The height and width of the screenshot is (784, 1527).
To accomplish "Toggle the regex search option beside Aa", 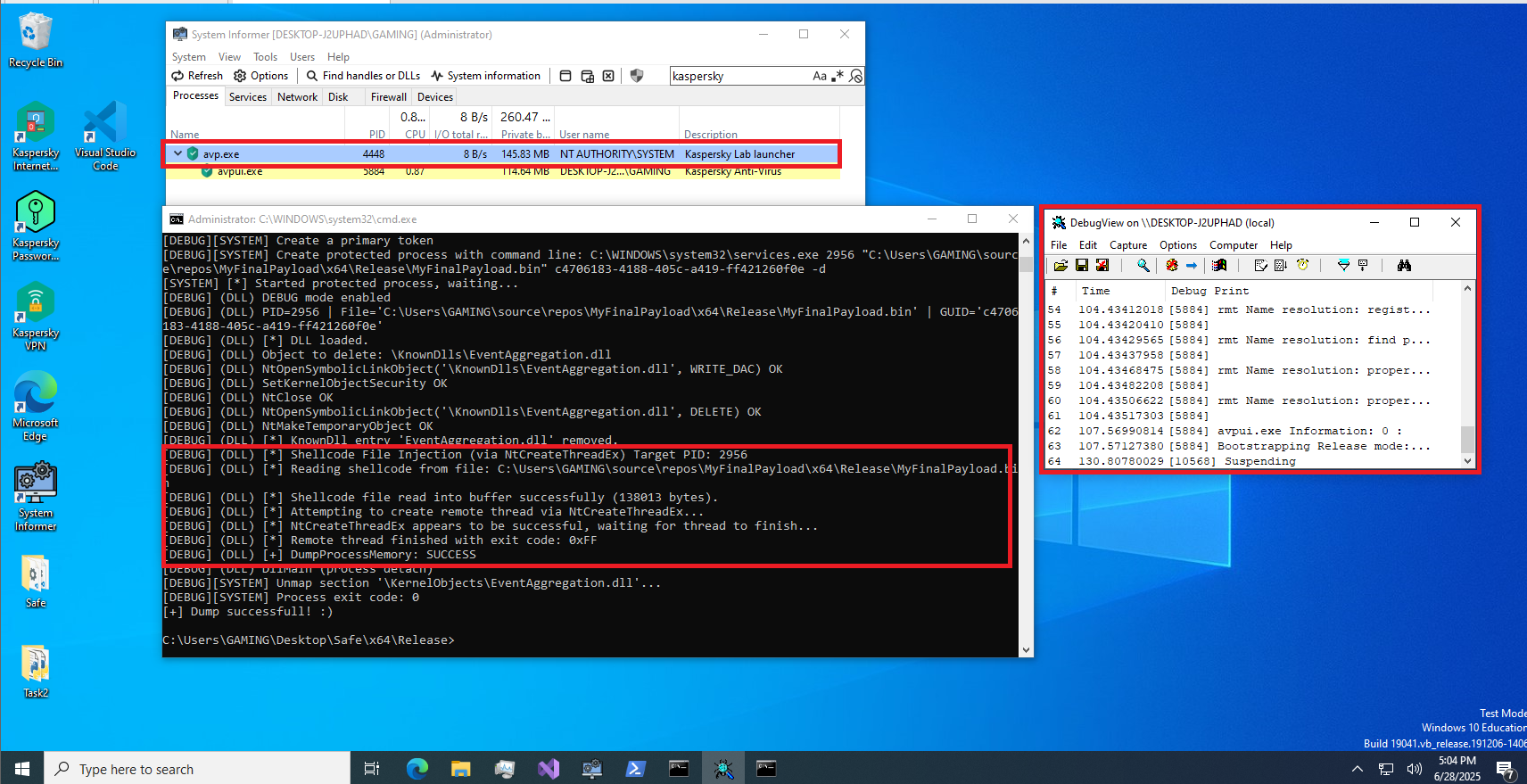I will (x=838, y=76).
